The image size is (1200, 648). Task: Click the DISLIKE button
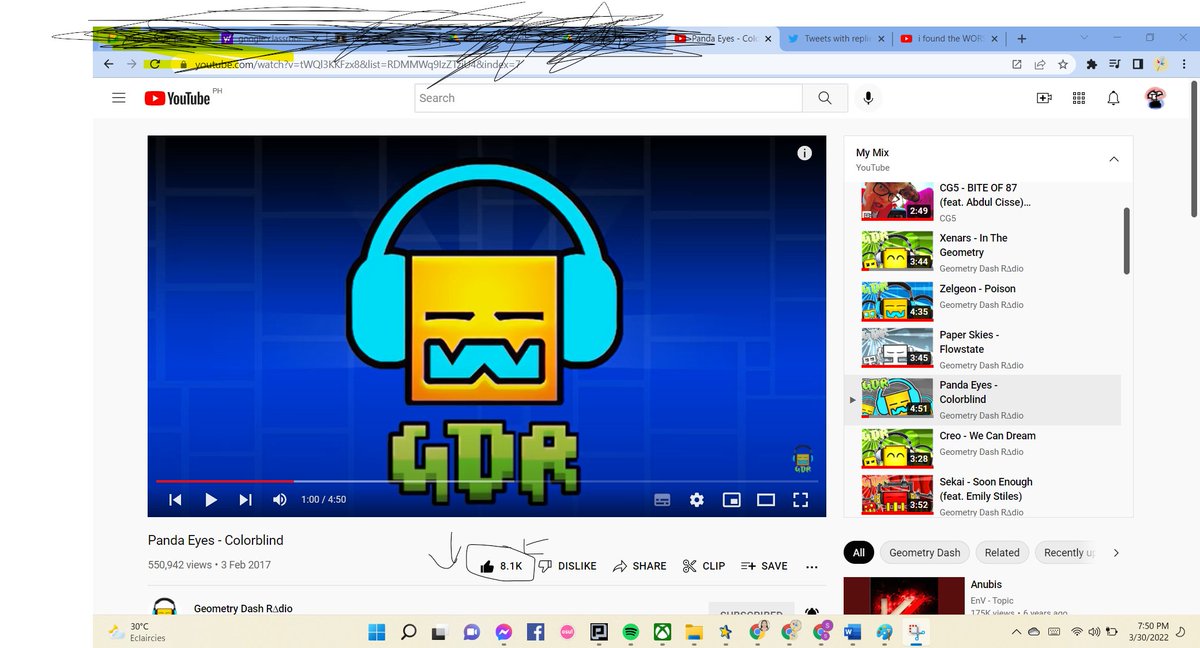(567, 566)
